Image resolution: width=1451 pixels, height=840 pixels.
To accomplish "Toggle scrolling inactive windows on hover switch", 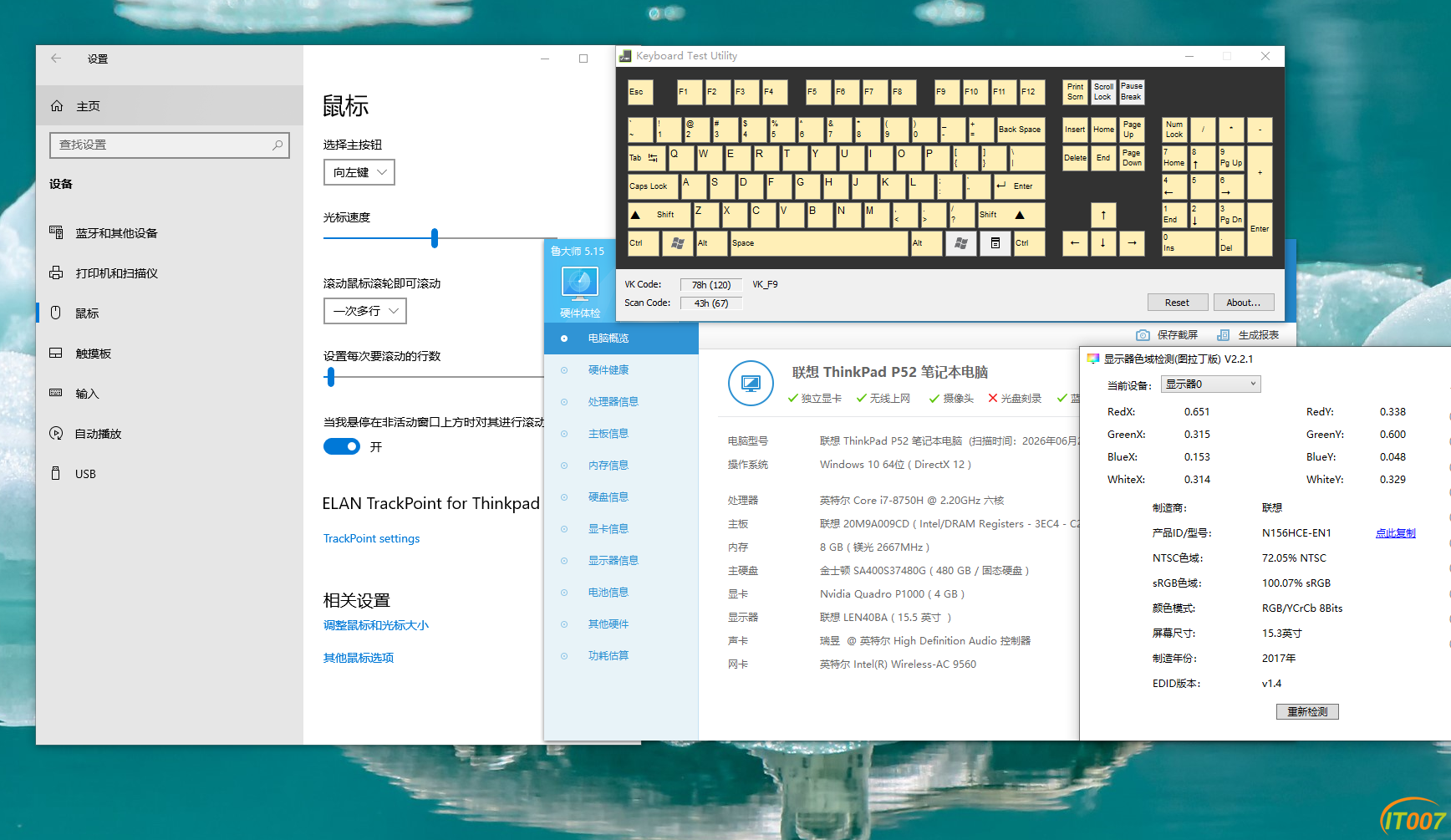I will point(342,446).
